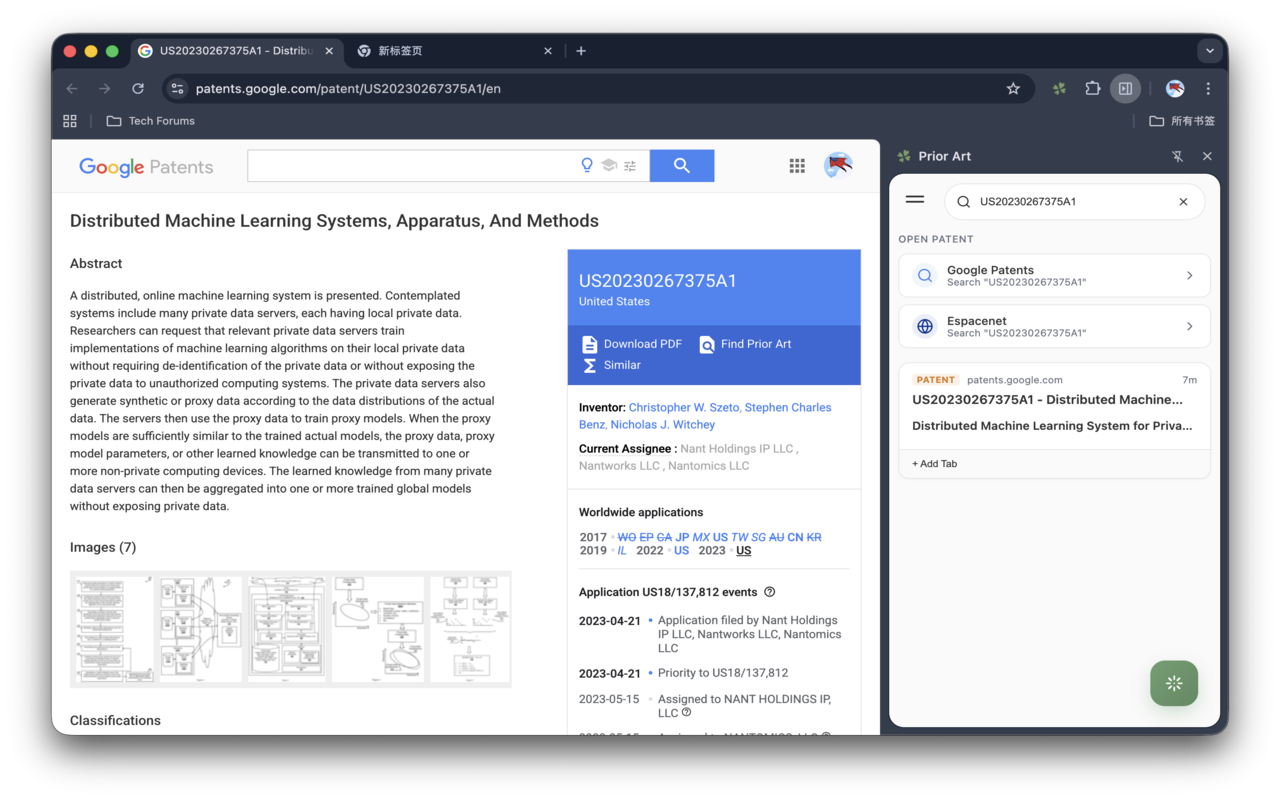Open a new browser tab with plus button
The height and width of the screenshot is (800, 1280).
581,51
